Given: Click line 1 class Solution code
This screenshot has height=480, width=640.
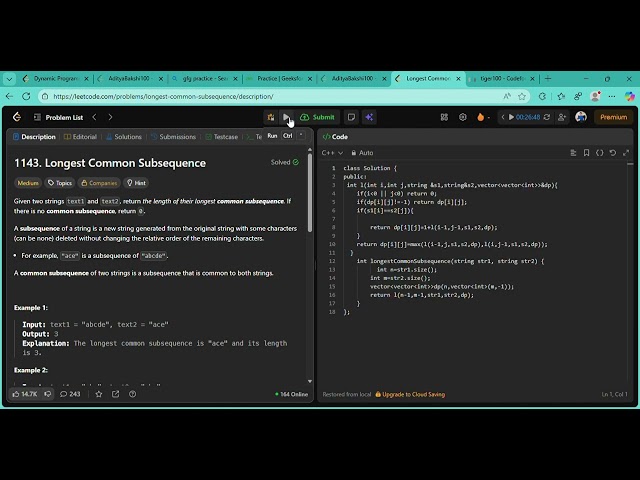Looking at the screenshot, I should [370, 168].
